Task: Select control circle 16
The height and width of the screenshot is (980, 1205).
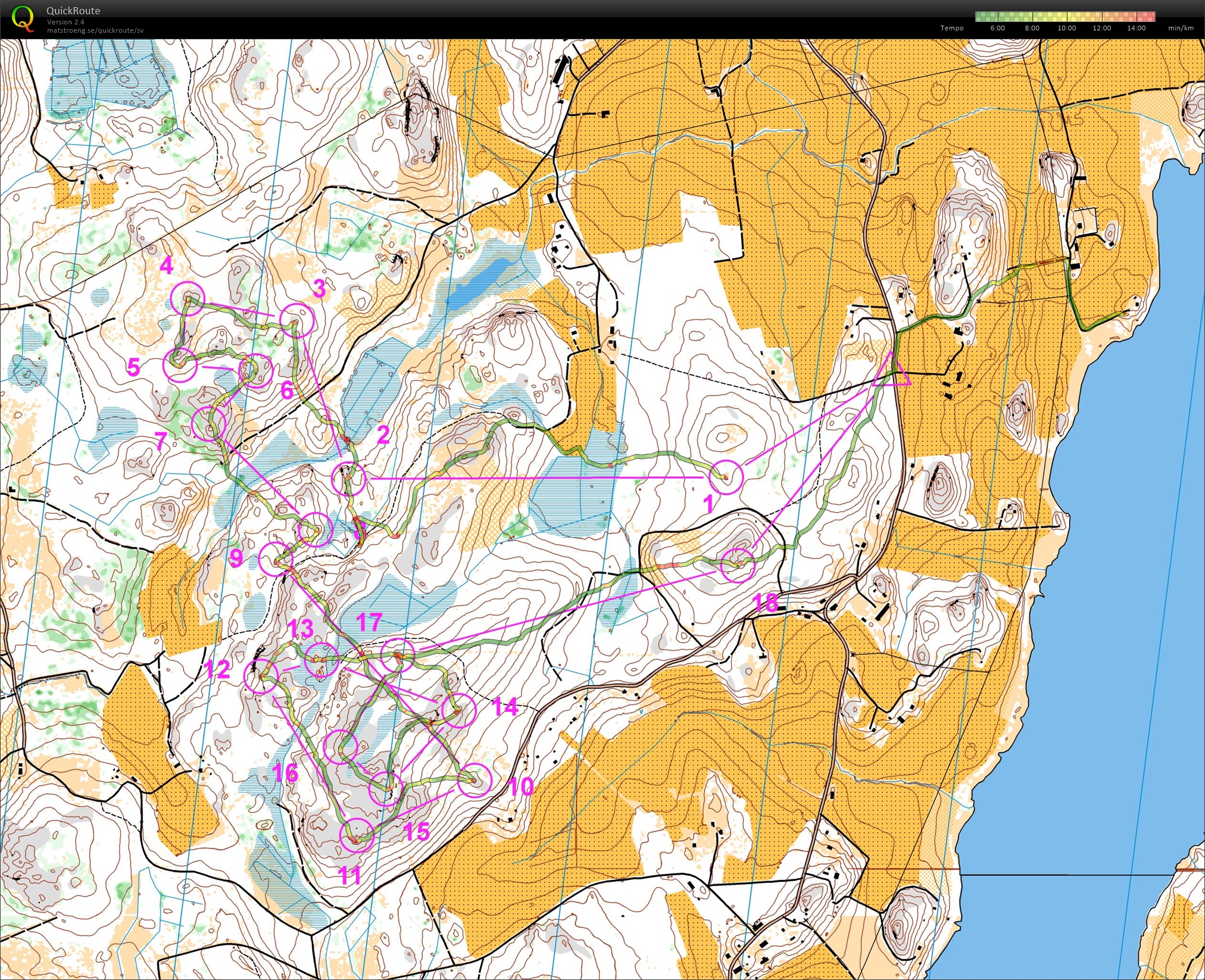Action: click(x=341, y=747)
